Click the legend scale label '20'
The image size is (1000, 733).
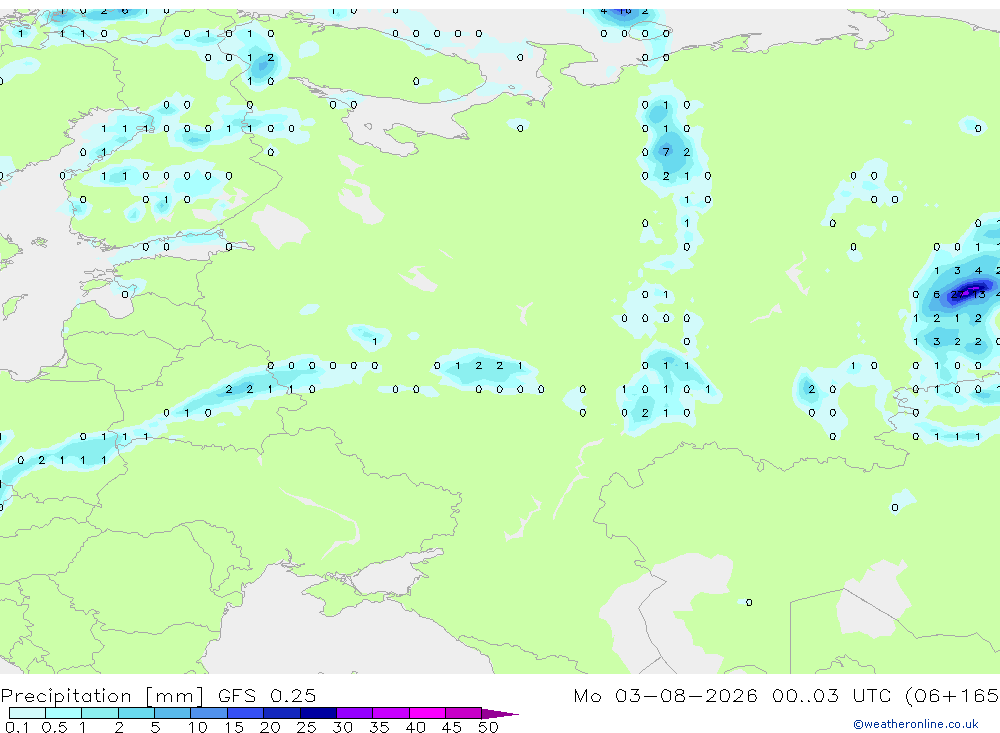tap(270, 727)
